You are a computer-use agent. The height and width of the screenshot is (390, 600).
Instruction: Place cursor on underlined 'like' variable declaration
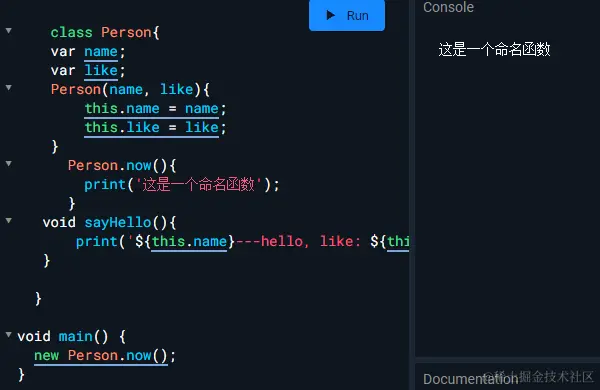click(x=101, y=70)
